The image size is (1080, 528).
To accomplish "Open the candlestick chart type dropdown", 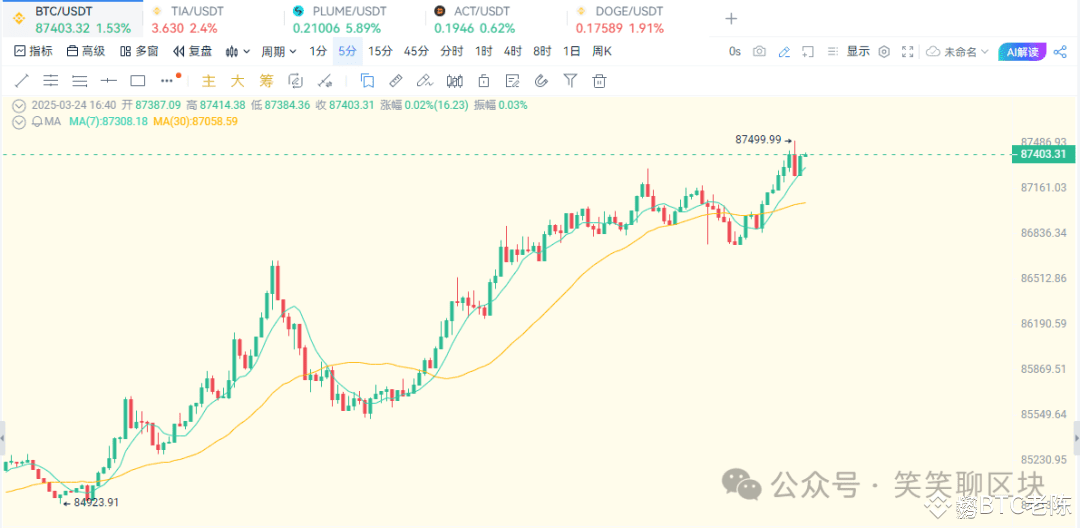I will tap(237, 52).
